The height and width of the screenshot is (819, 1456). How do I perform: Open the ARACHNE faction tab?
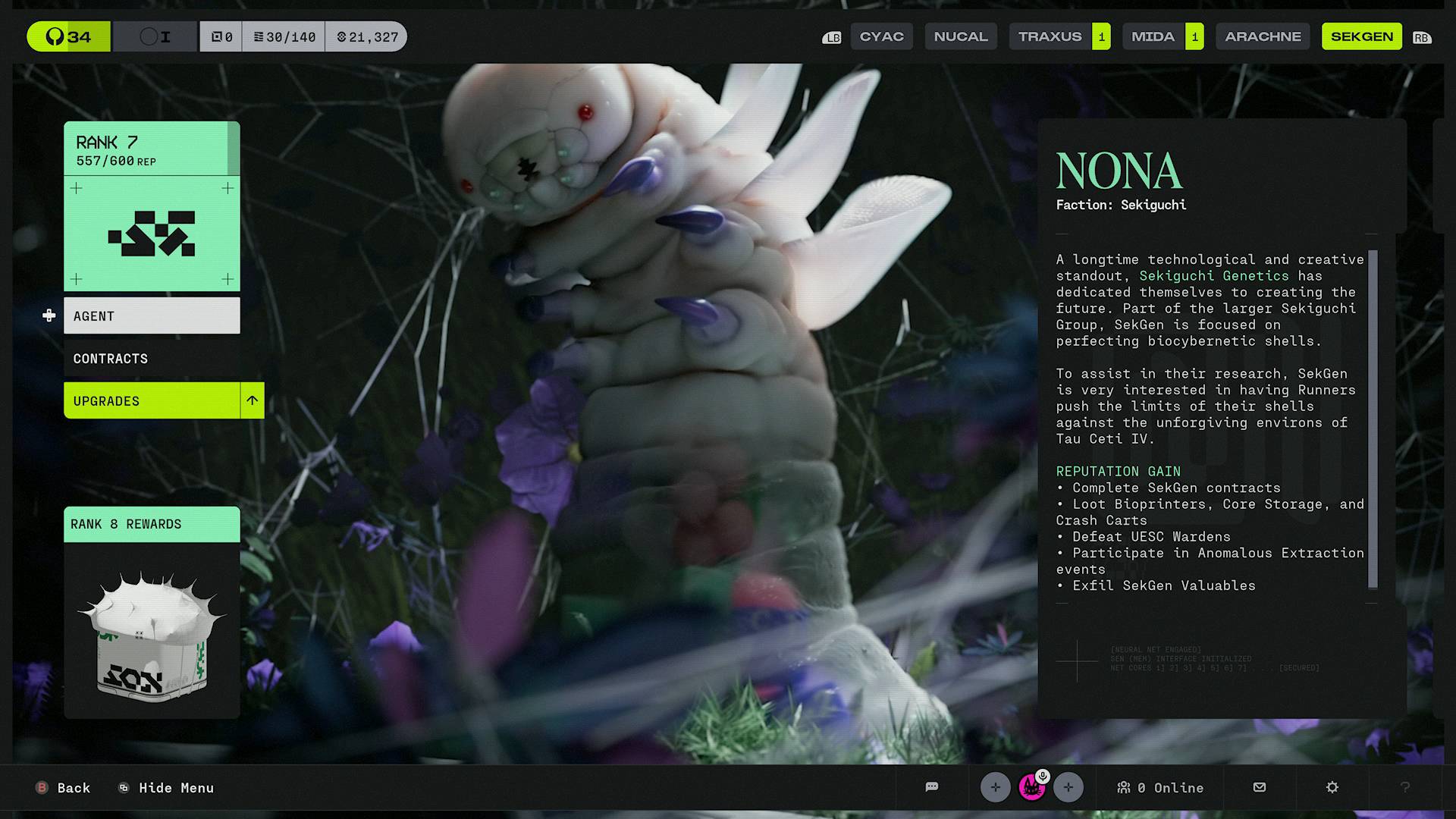(x=1263, y=36)
